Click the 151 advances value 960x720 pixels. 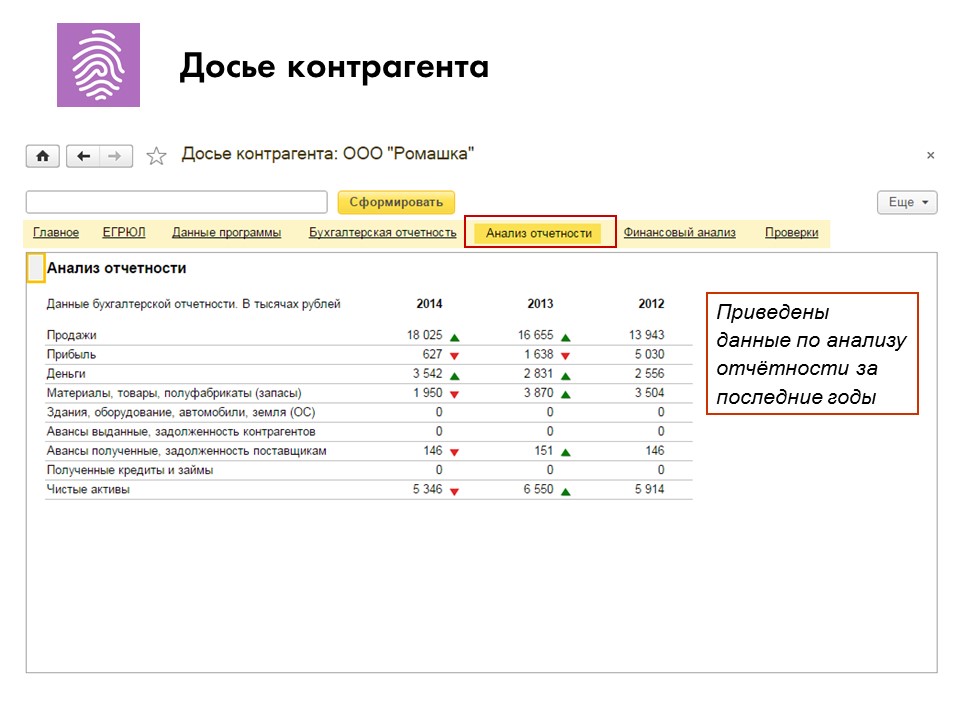(544, 451)
